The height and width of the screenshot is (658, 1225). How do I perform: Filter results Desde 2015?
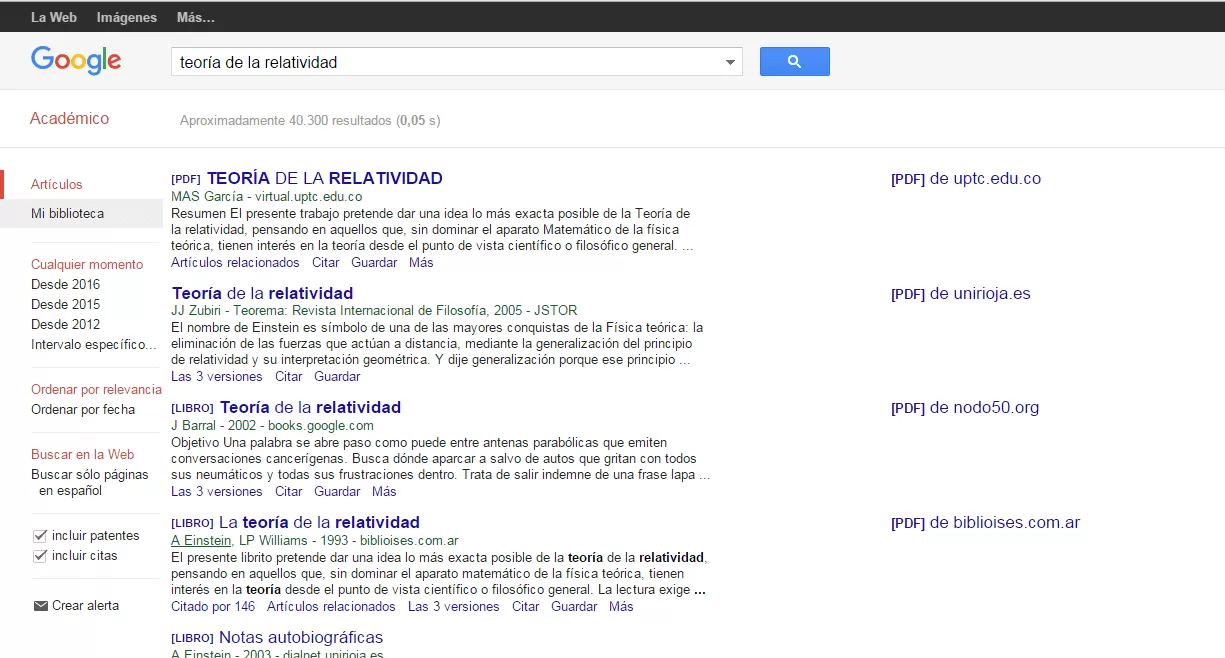click(65, 304)
